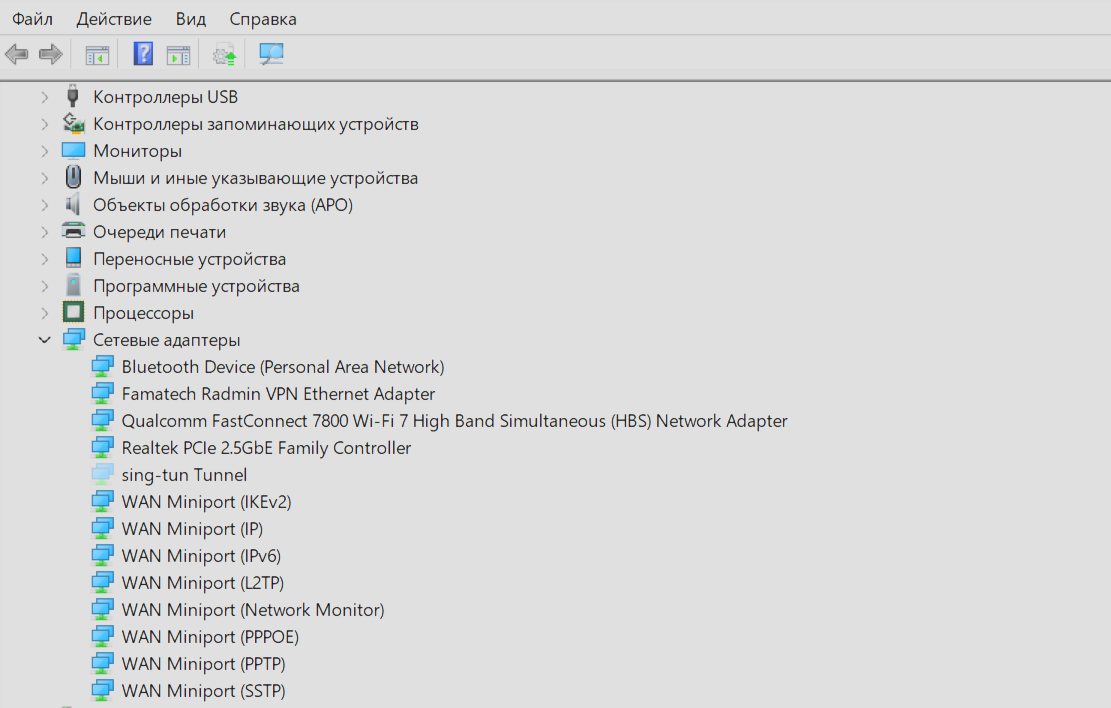Click the Back arrow toolbar icon

click(x=16, y=54)
